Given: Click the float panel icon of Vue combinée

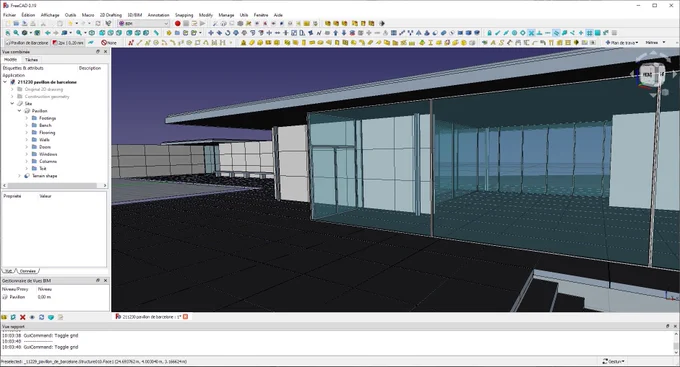Looking at the screenshot, I should tap(98, 52).
